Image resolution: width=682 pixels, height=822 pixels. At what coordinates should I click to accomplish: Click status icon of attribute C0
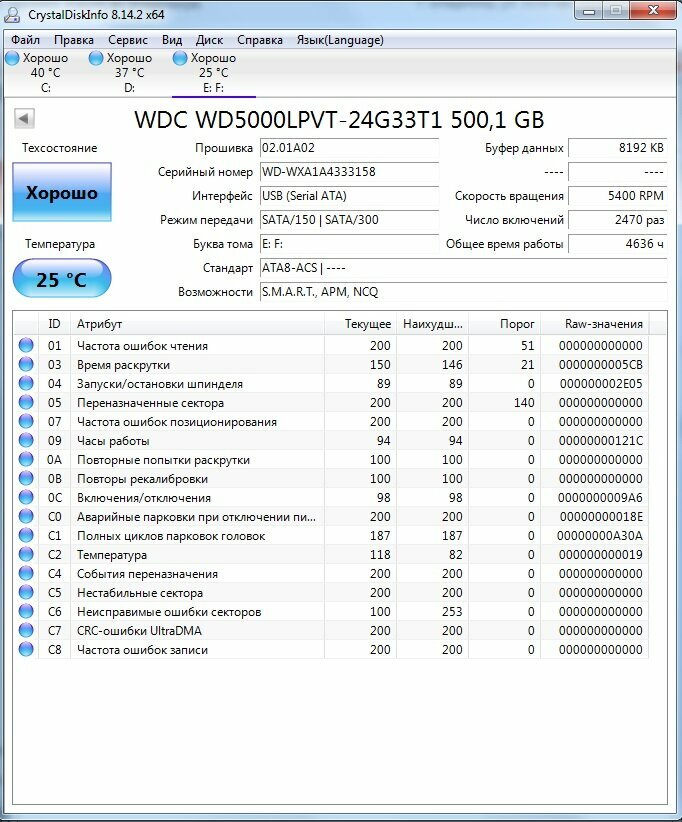(26, 516)
